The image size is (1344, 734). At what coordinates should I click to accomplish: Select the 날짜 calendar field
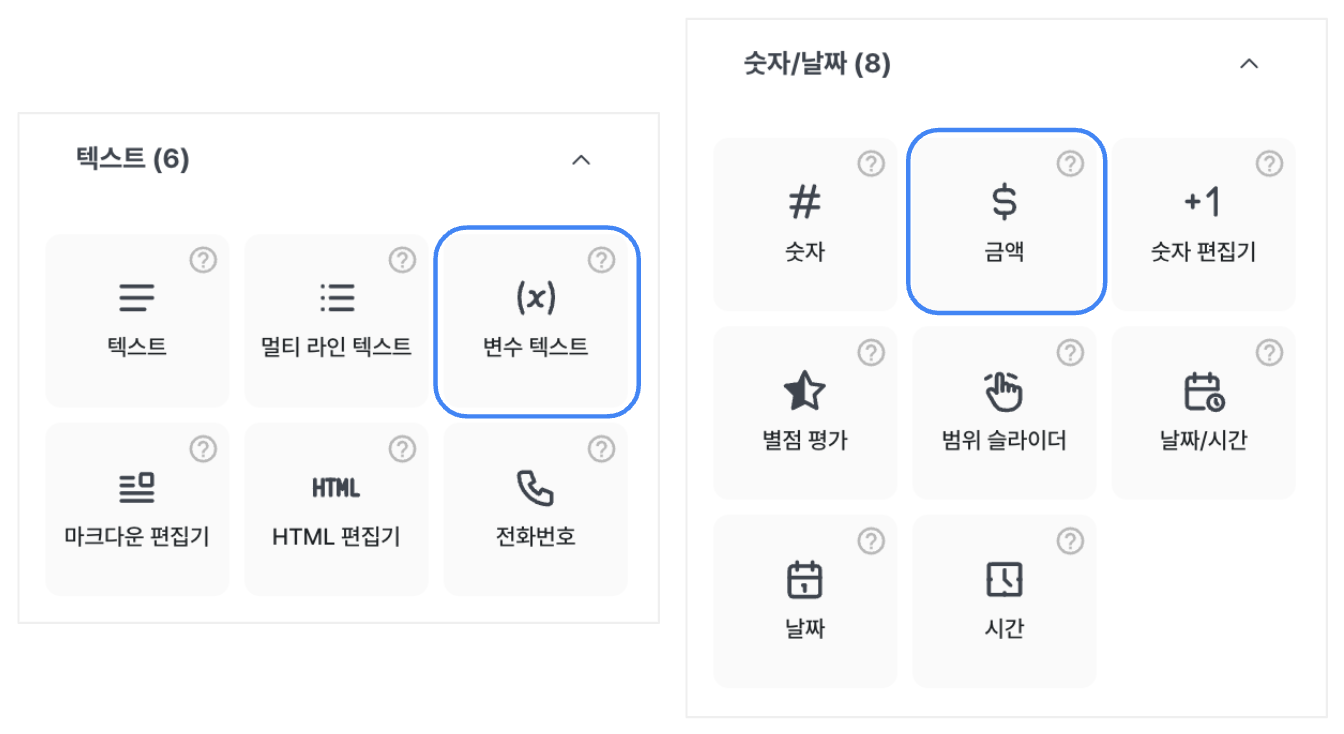805,601
